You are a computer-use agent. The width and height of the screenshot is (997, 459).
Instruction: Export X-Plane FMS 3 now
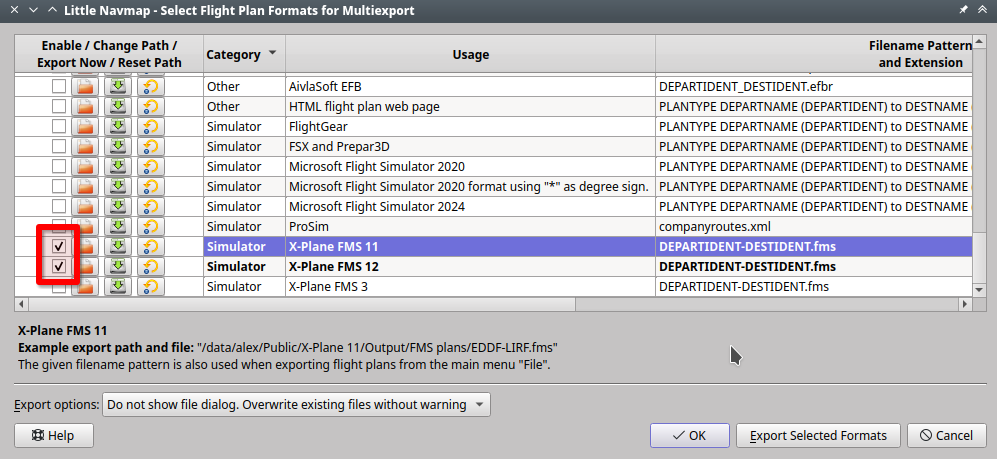coord(117,287)
